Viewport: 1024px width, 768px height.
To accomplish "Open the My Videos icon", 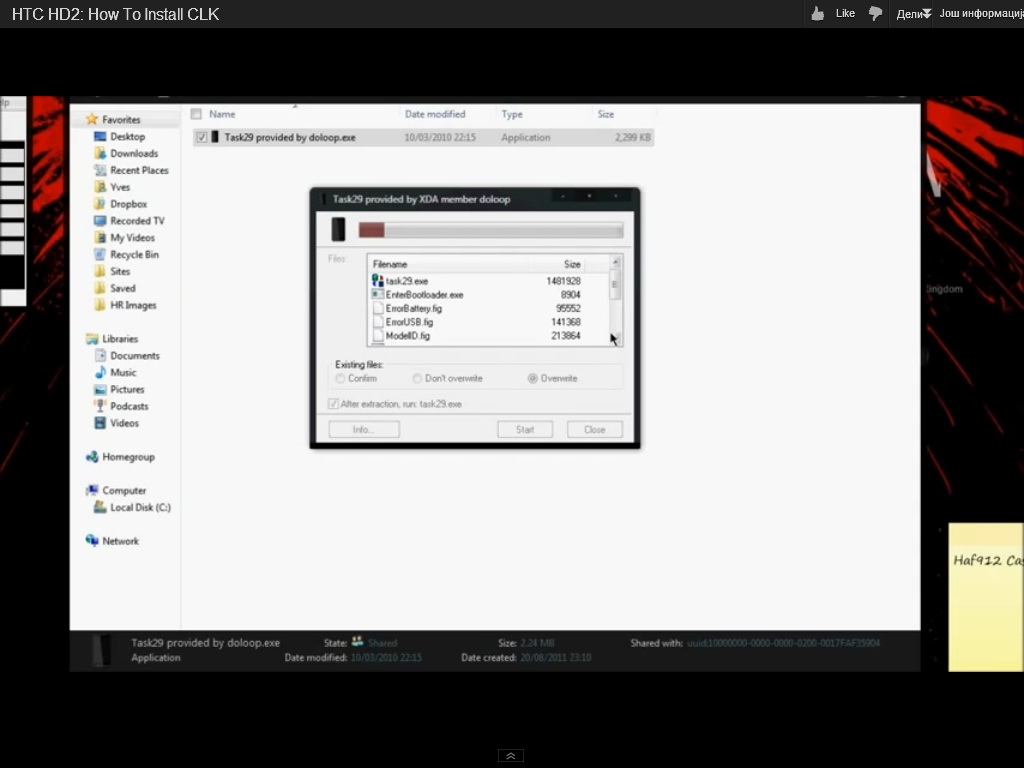I will pos(100,238).
